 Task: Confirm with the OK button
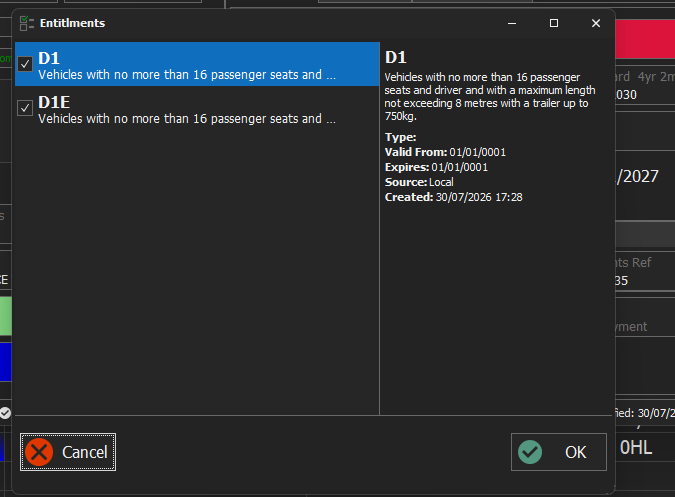coord(559,452)
